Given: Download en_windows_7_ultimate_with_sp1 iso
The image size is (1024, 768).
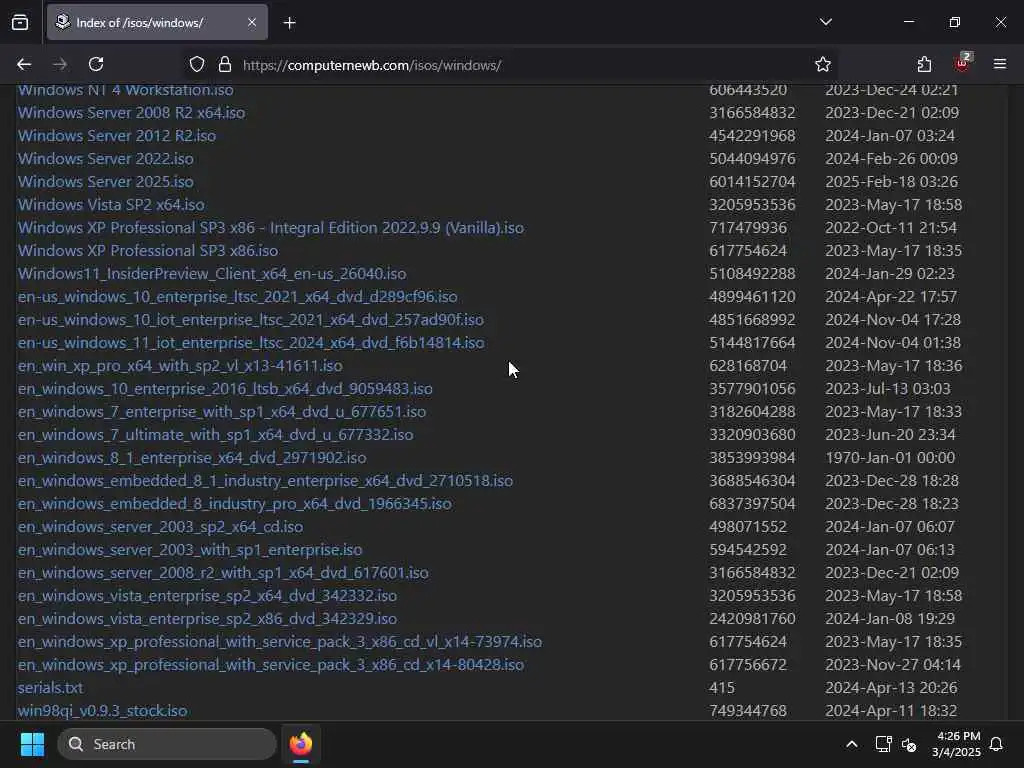Looking at the screenshot, I should pos(215,434).
